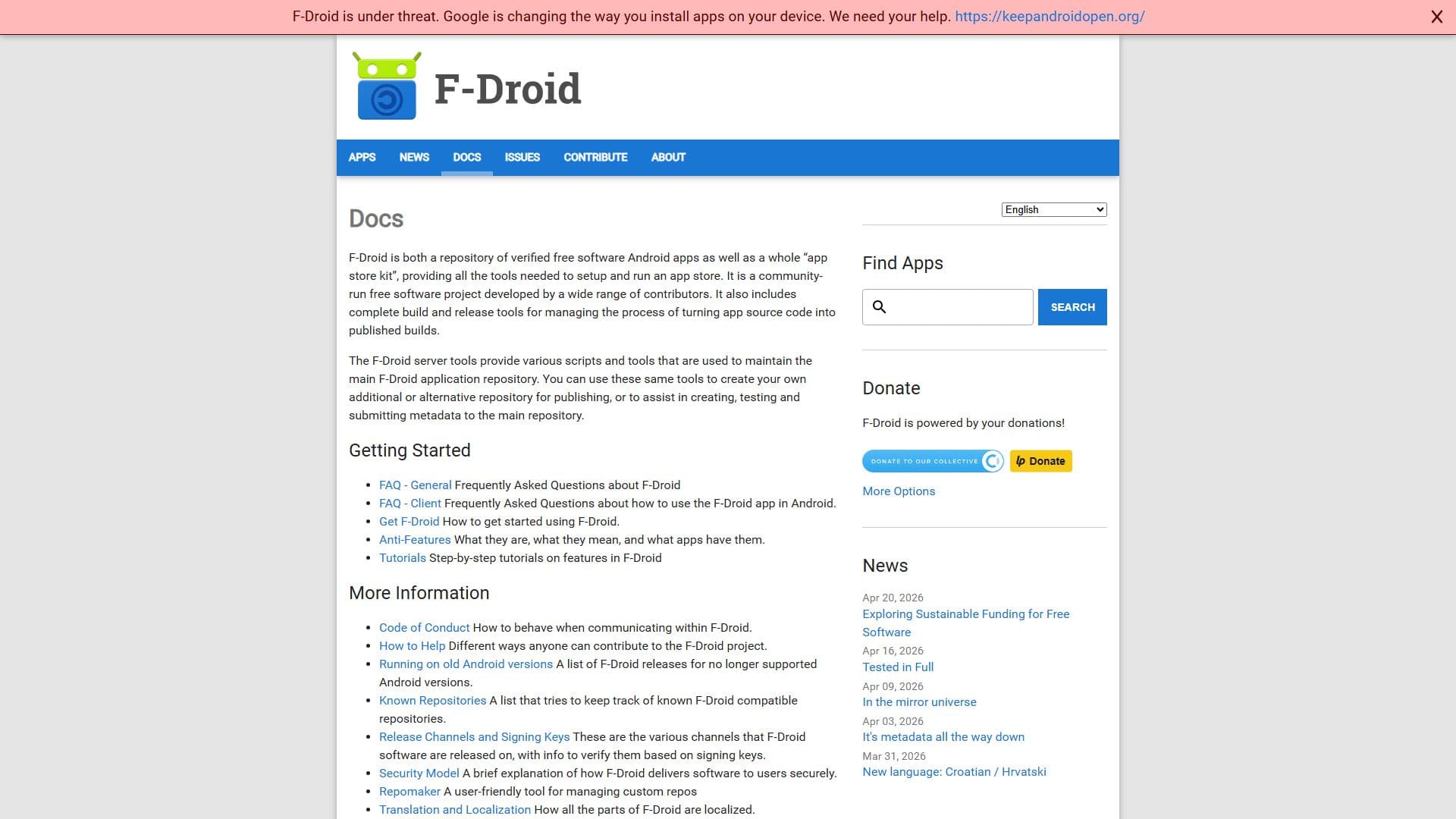The image size is (1456, 819).
Task: Open the CONTRIBUTE navigation item
Action: click(x=595, y=157)
